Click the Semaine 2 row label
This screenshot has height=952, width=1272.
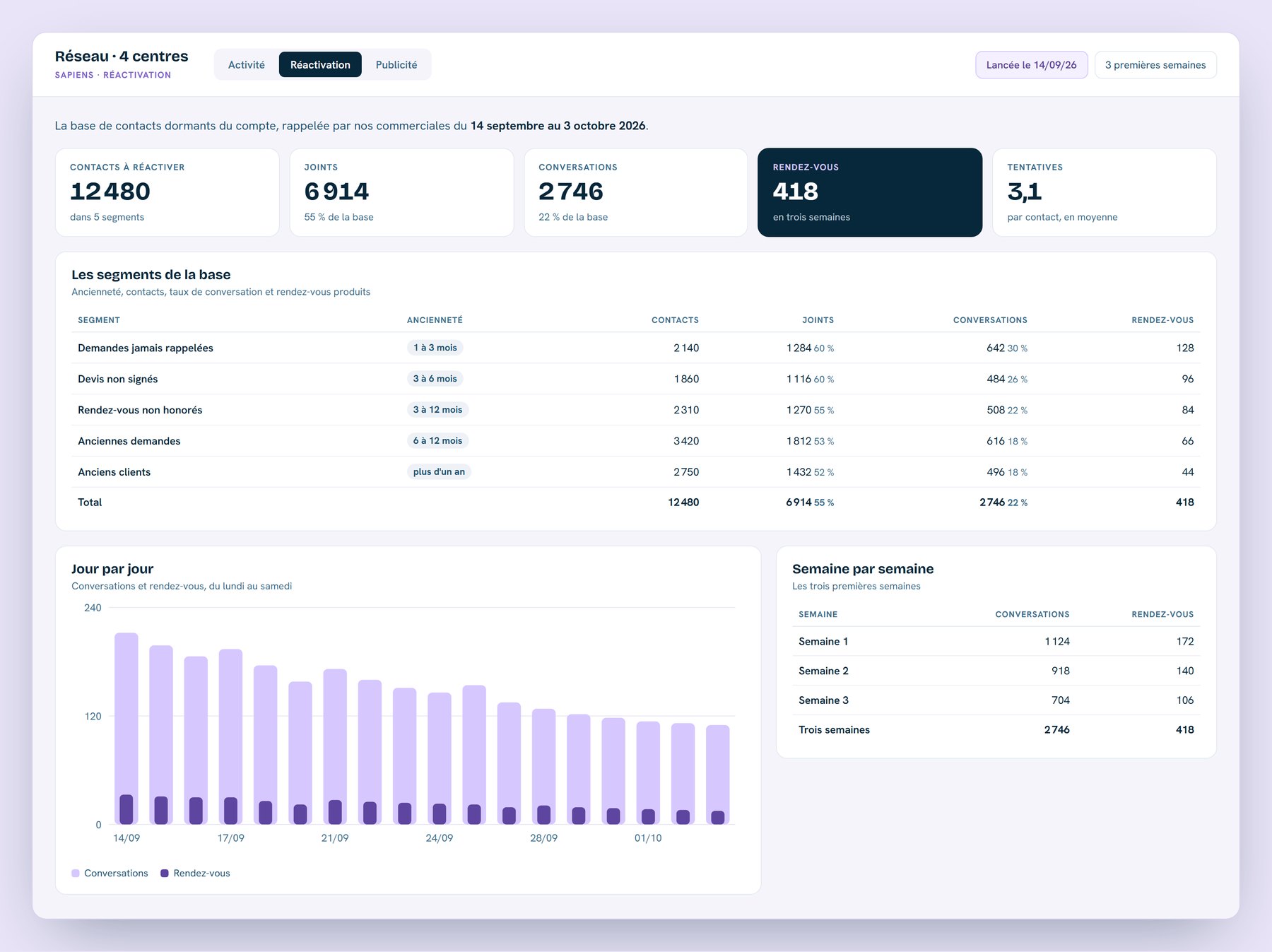click(x=823, y=671)
